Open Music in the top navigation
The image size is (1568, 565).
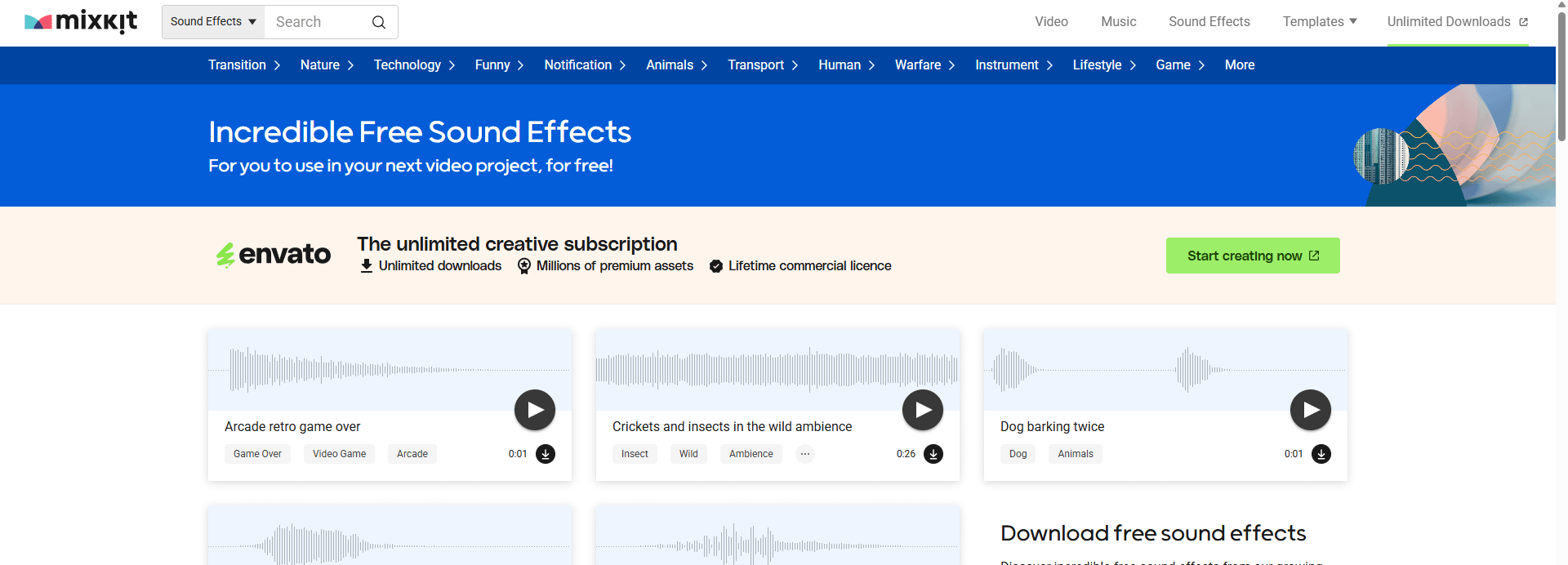(x=1118, y=22)
